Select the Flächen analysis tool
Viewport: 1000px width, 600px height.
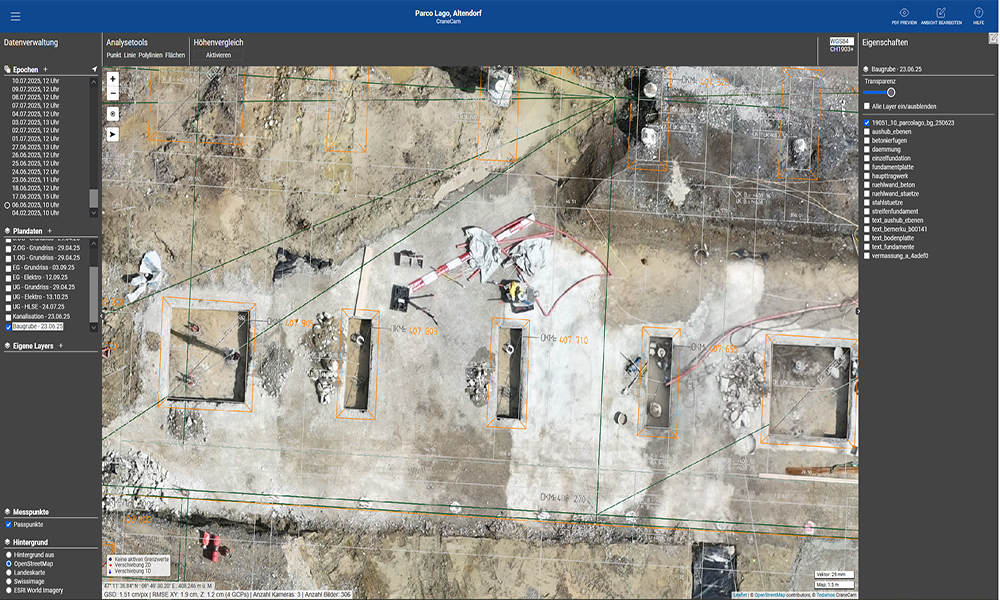pos(175,55)
